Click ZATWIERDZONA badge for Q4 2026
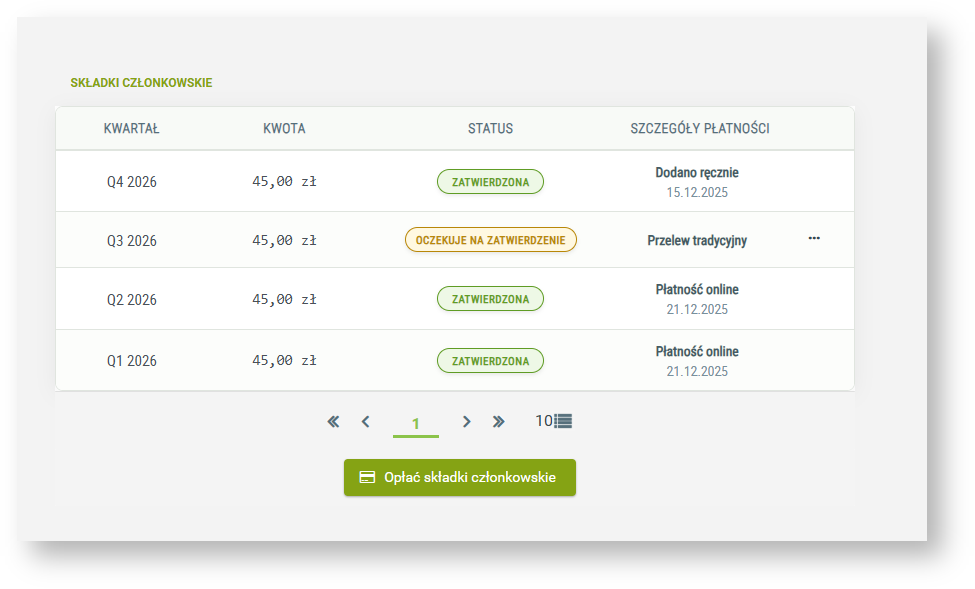 (x=490, y=182)
